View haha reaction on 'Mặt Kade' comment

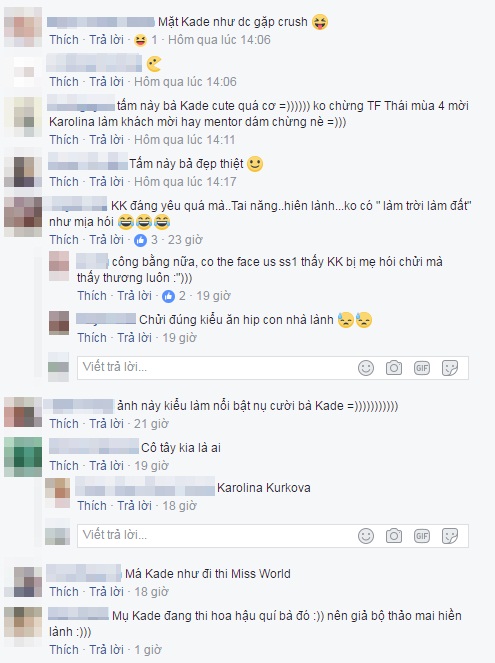tap(145, 40)
